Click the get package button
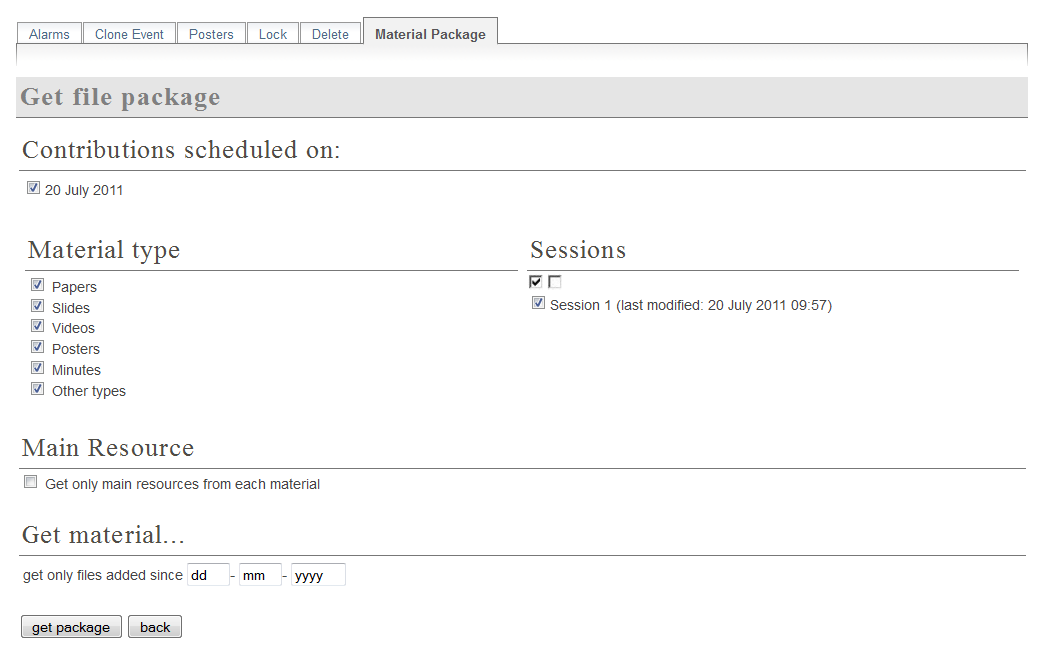1037x647 pixels. tap(71, 627)
